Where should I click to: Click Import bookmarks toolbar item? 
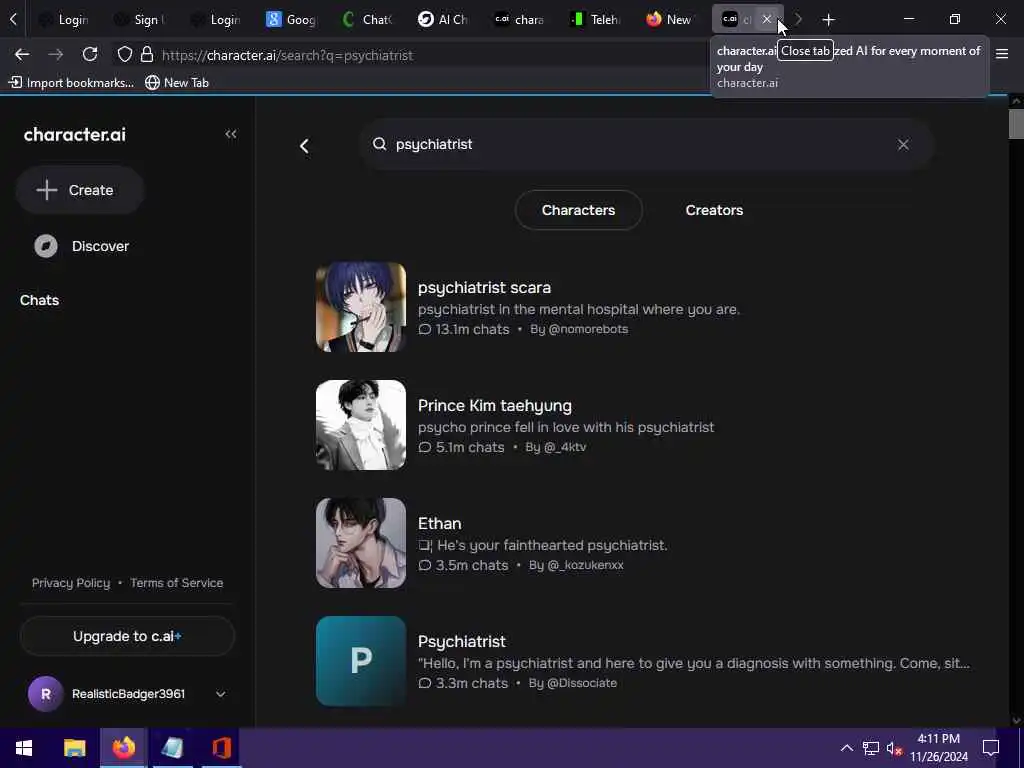pos(72,82)
